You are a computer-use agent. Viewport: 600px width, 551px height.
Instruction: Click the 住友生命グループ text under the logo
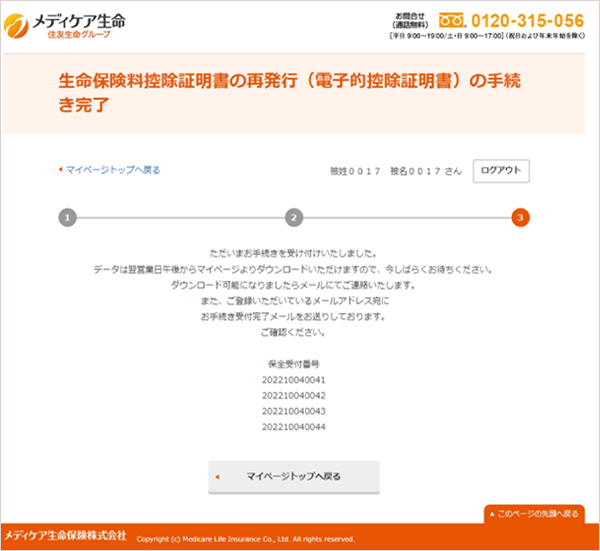point(80,36)
